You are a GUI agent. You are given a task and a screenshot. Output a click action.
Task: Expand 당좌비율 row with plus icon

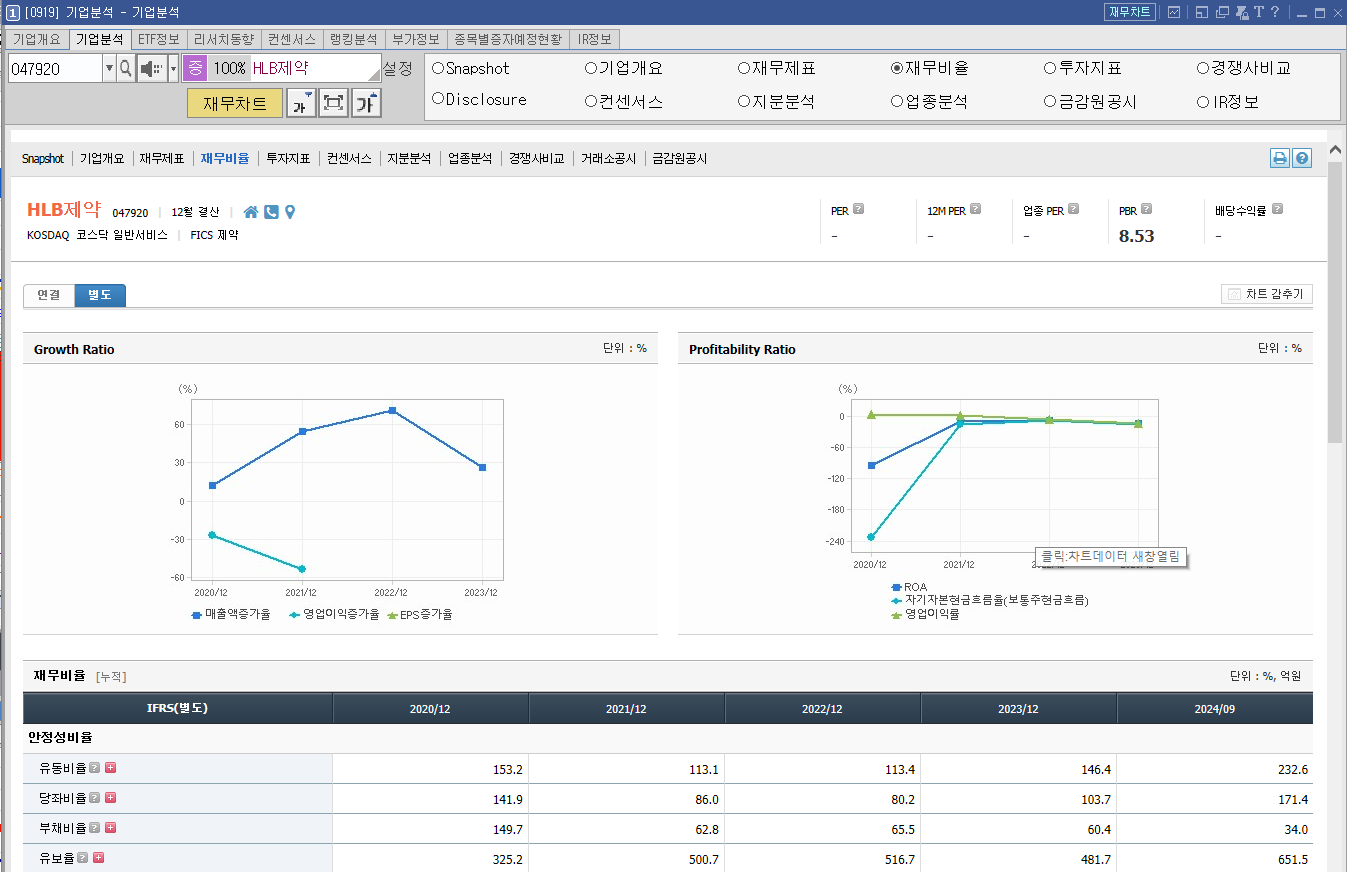click(110, 798)
